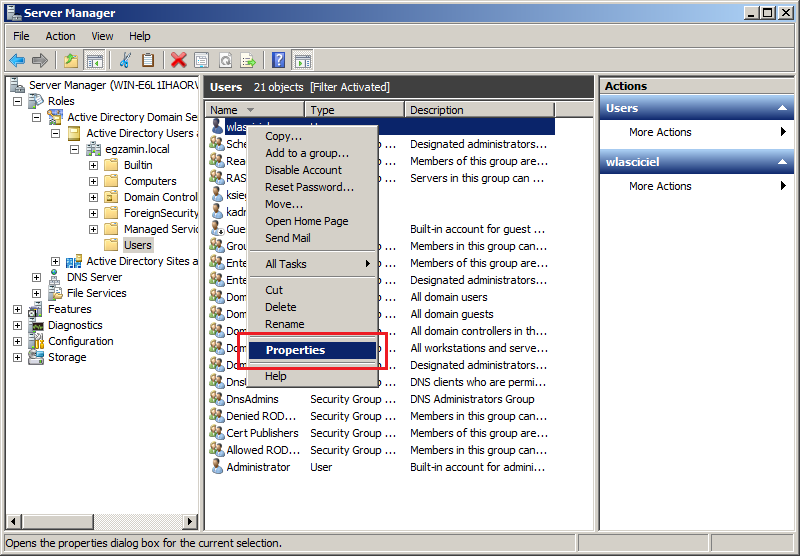The width and height of the screenshot is (800, 556).
Task: Click the Cert Publishers group icon
Action: (217, 433)
